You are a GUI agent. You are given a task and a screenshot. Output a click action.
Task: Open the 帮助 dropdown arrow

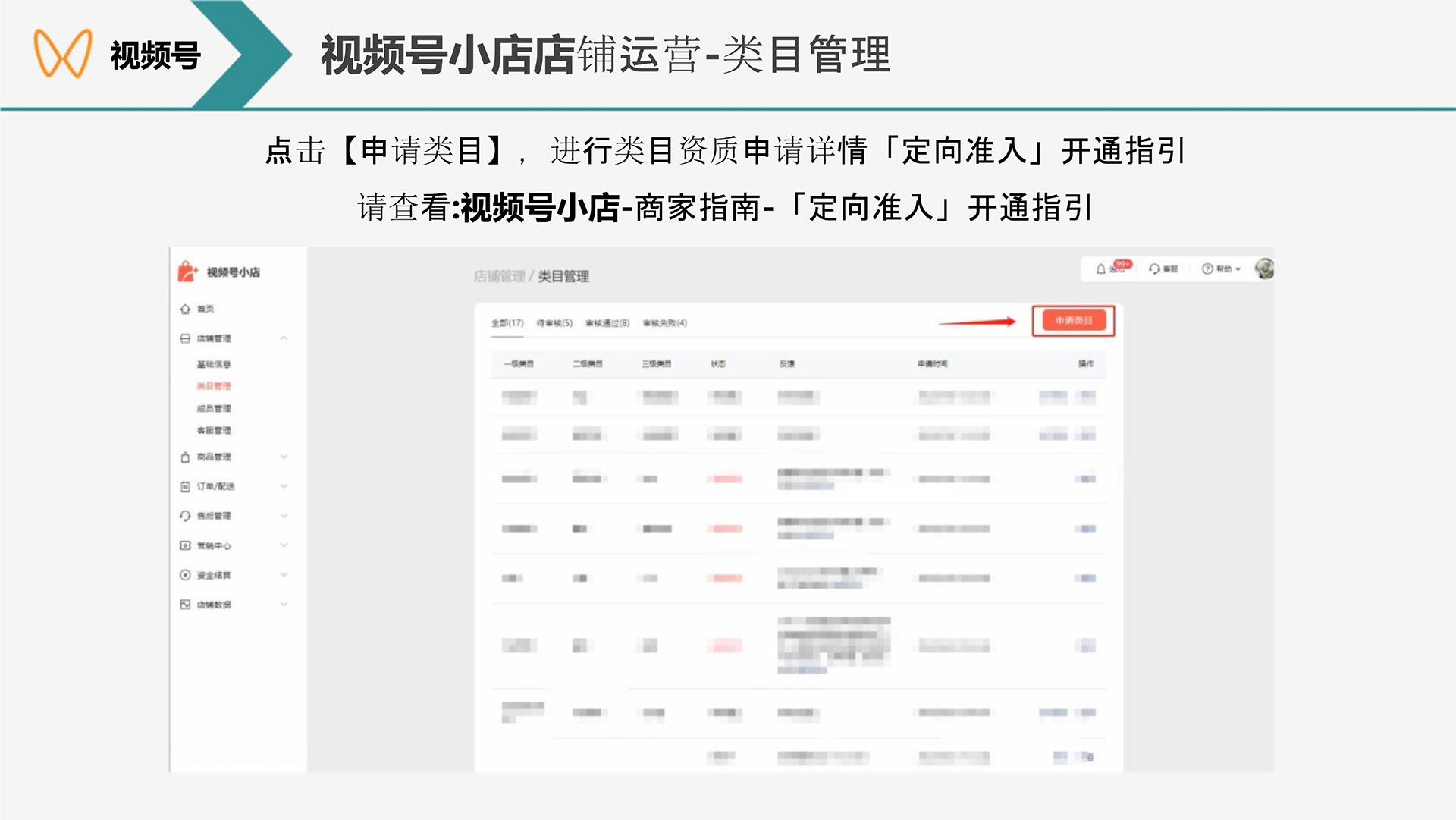[1238, 269]
